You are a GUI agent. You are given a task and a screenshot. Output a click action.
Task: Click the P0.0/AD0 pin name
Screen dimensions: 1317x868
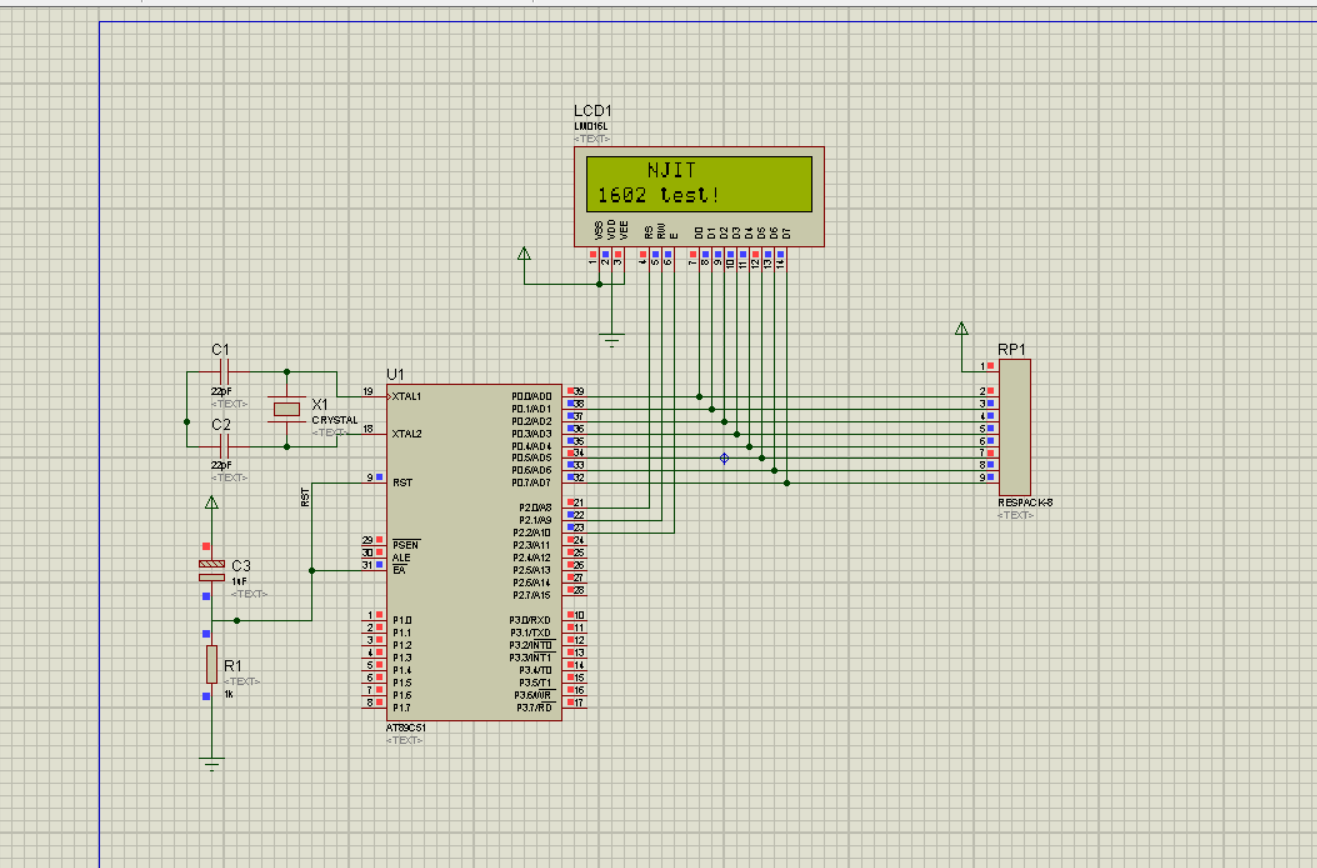532,396
